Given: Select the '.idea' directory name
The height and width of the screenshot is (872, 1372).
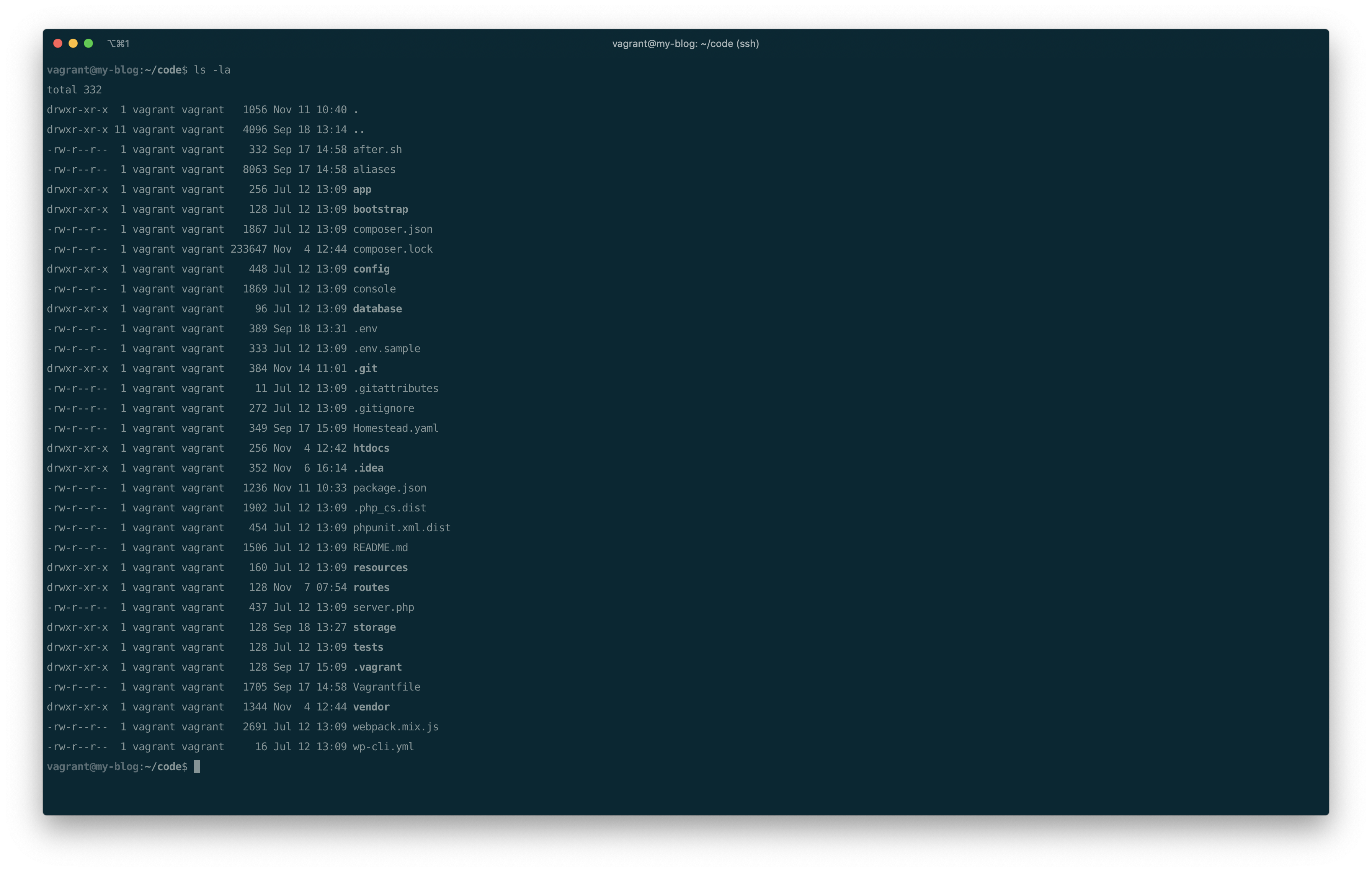Looking at the screenshot, I should 368,468.
